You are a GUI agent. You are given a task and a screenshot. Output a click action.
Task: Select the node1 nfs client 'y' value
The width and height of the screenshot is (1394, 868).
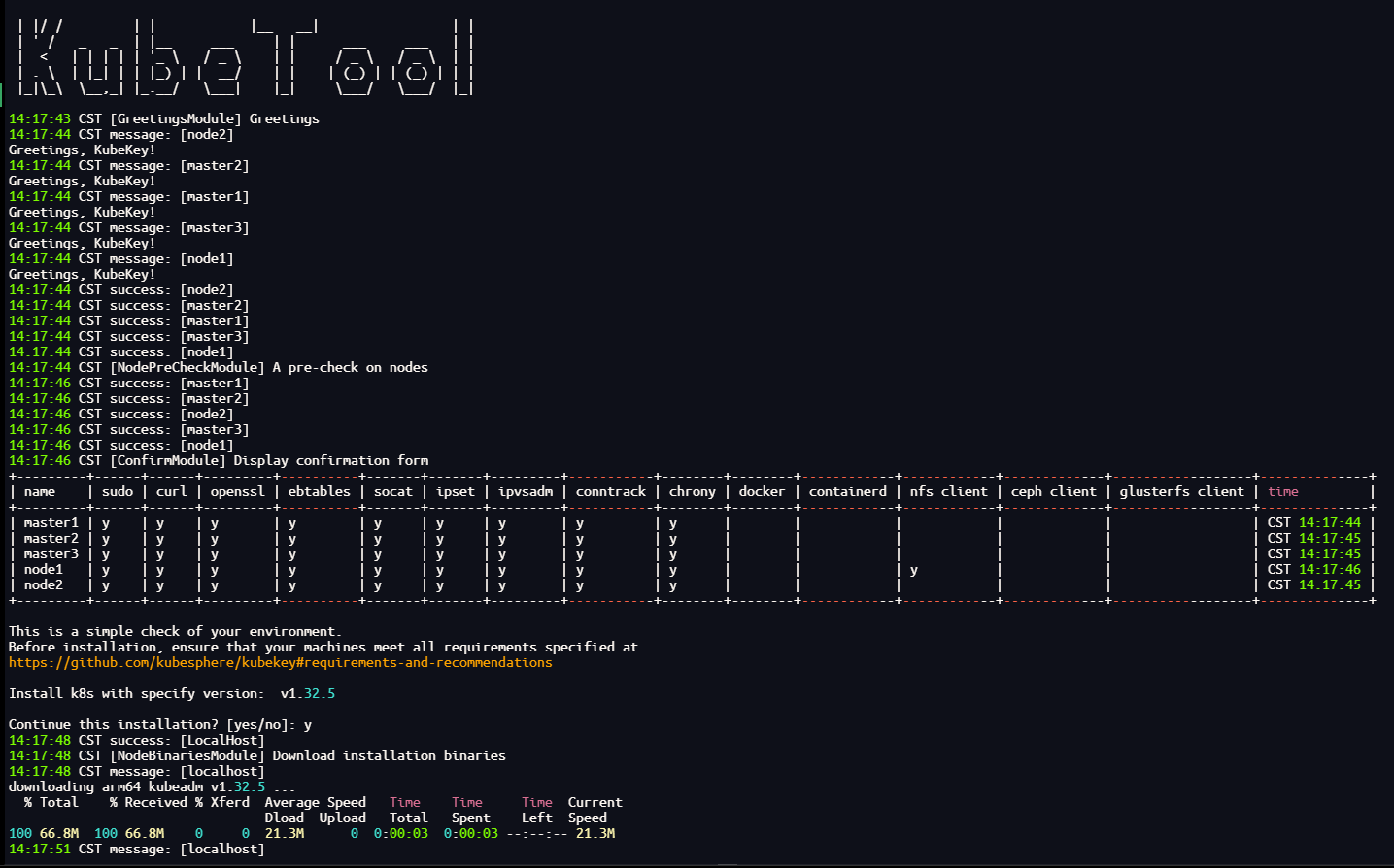pos(914,570)
